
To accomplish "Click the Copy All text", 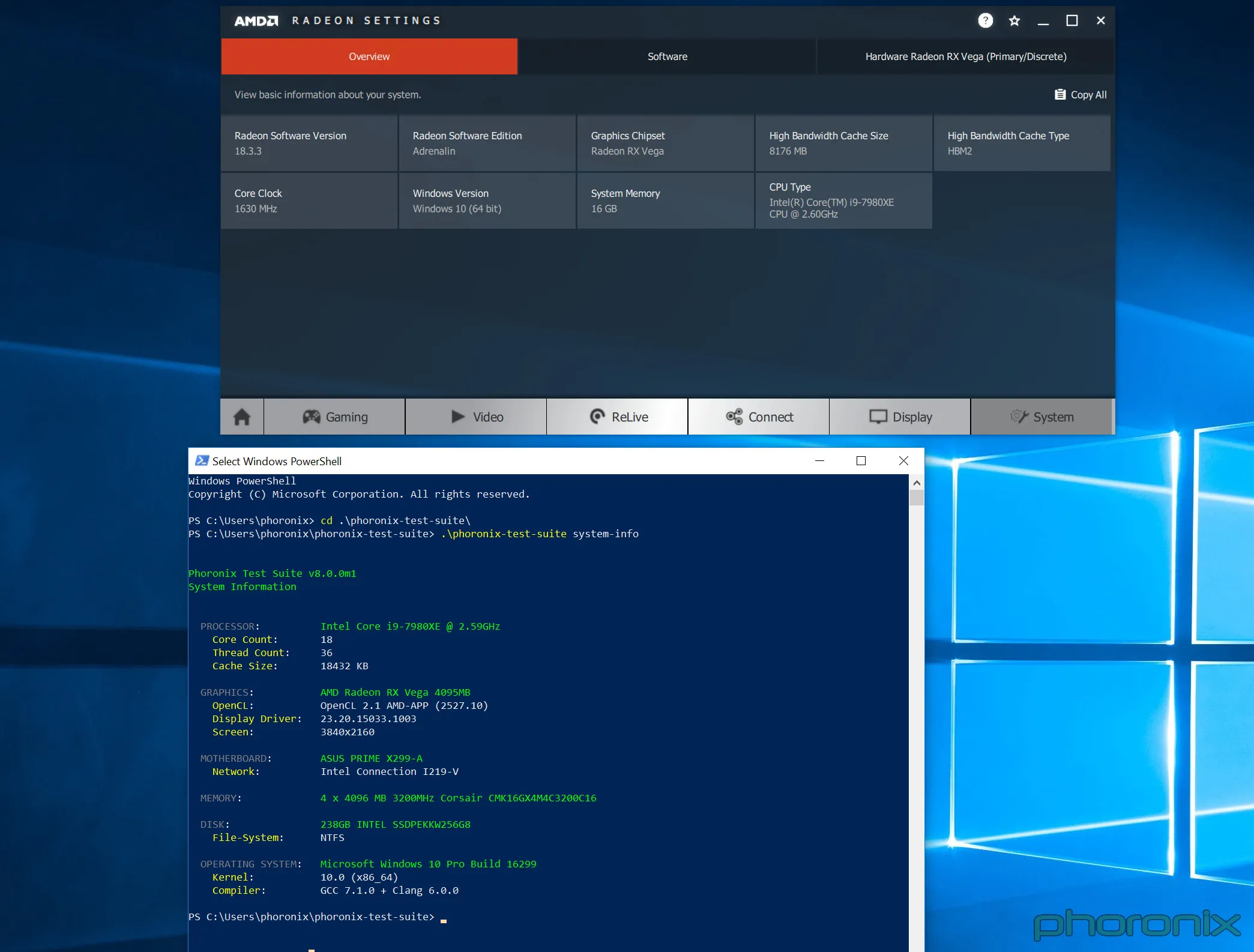I will (1088, 95).
